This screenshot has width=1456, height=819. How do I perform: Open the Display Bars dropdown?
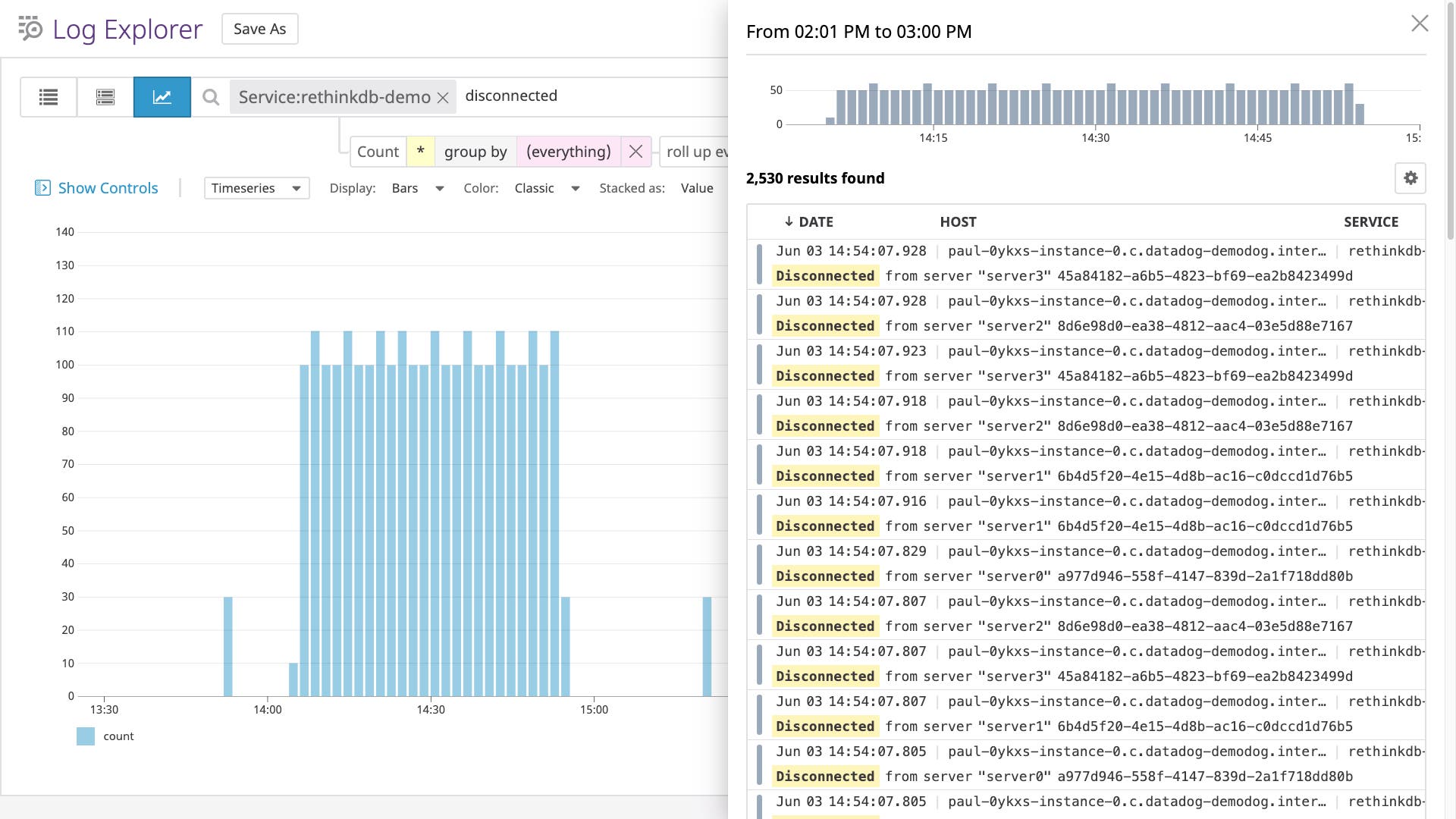click(417, 188)
